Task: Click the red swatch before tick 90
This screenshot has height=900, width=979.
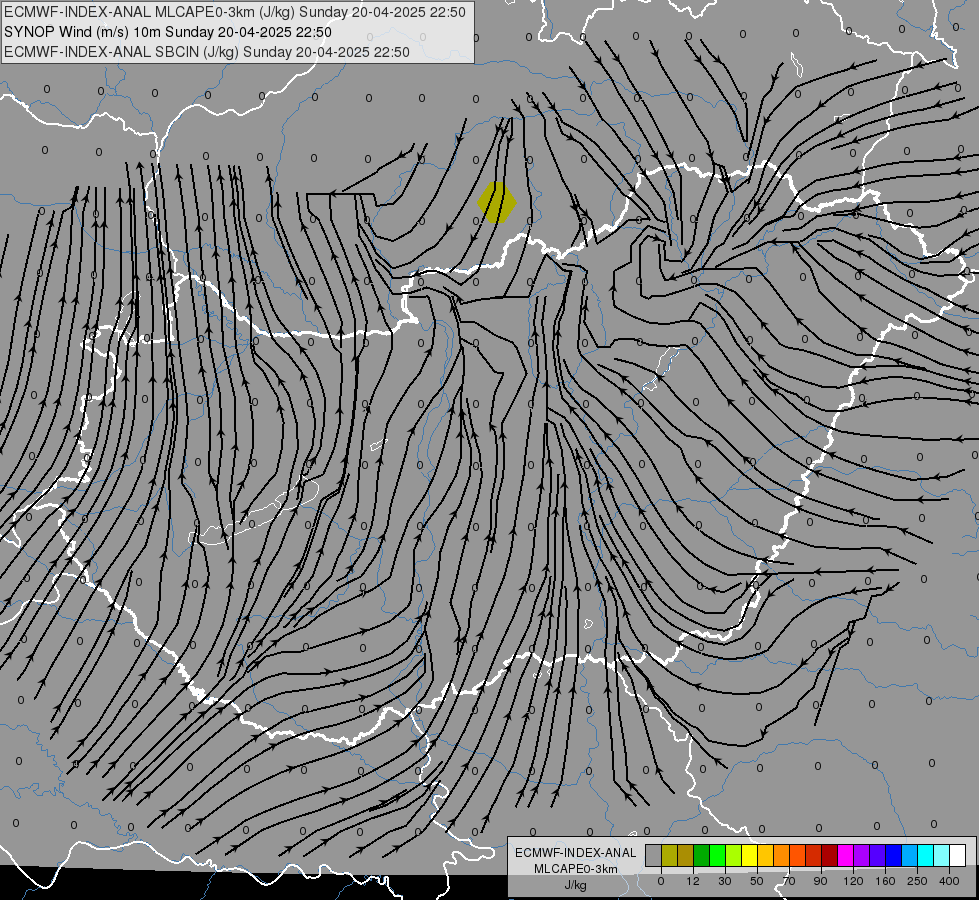Action: [x=814, y=855]
